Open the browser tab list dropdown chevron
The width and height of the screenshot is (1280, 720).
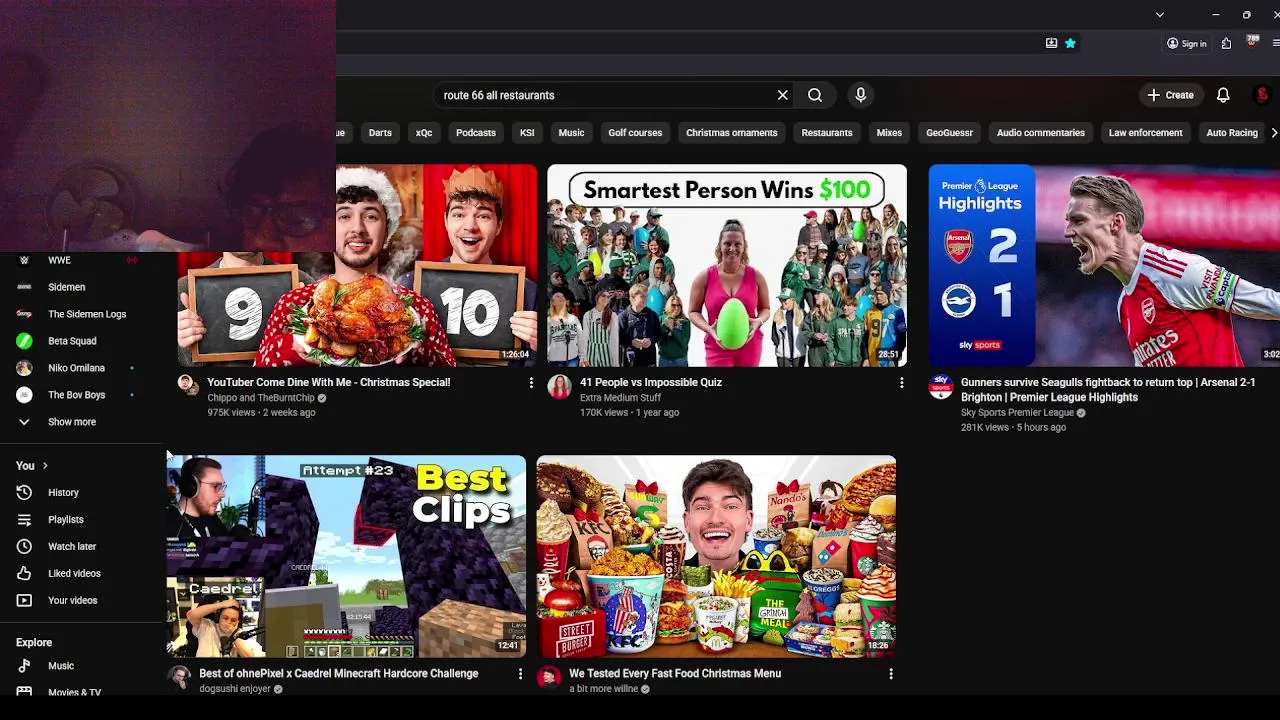[1159, 15]
